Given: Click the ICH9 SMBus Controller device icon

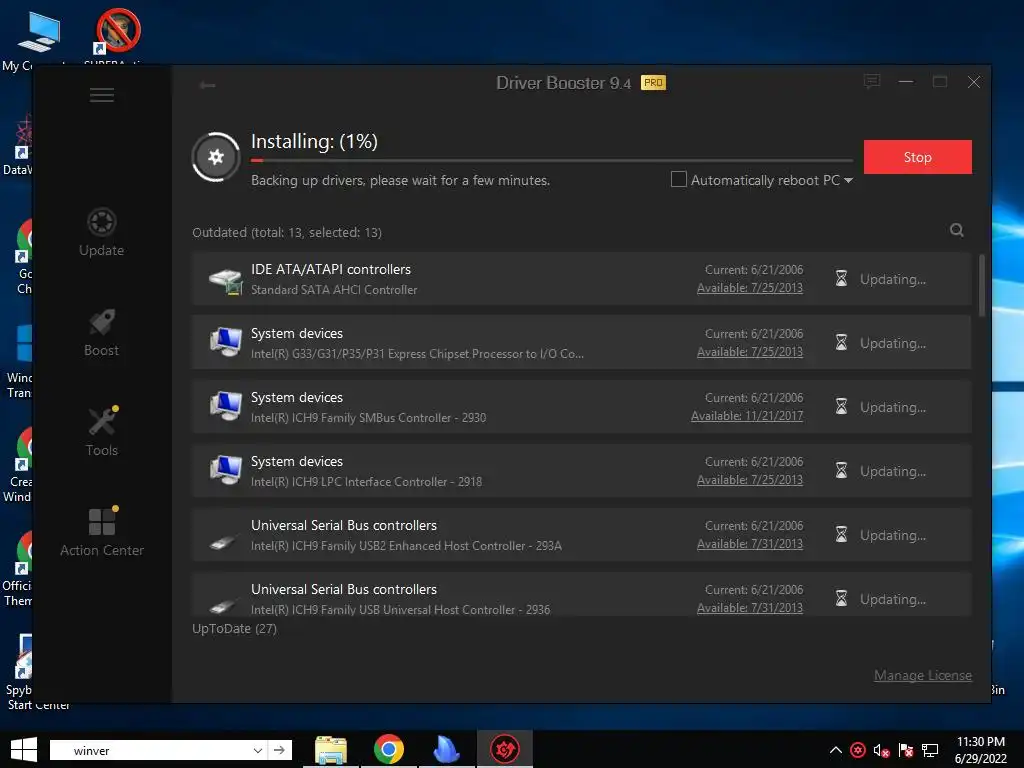Looking at the screenshot, I should [226, 406].
